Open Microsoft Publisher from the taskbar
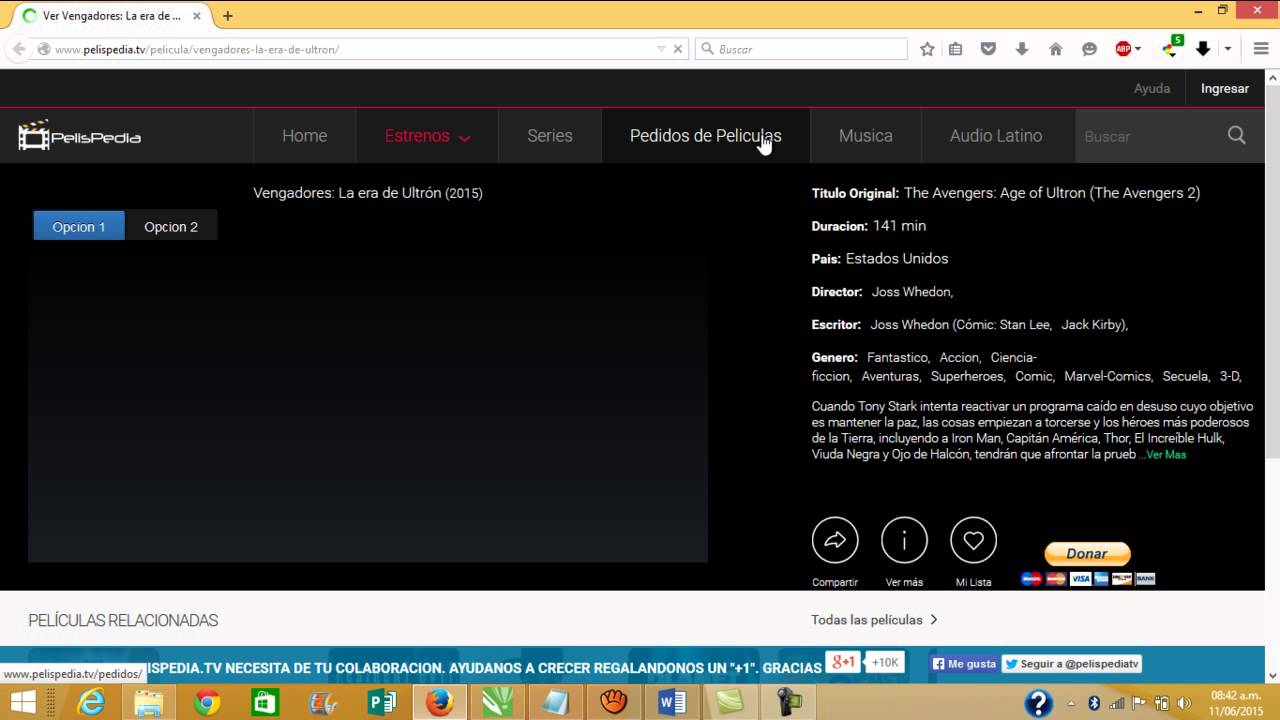Screen dimensions: 1280x720 (382, 703)
